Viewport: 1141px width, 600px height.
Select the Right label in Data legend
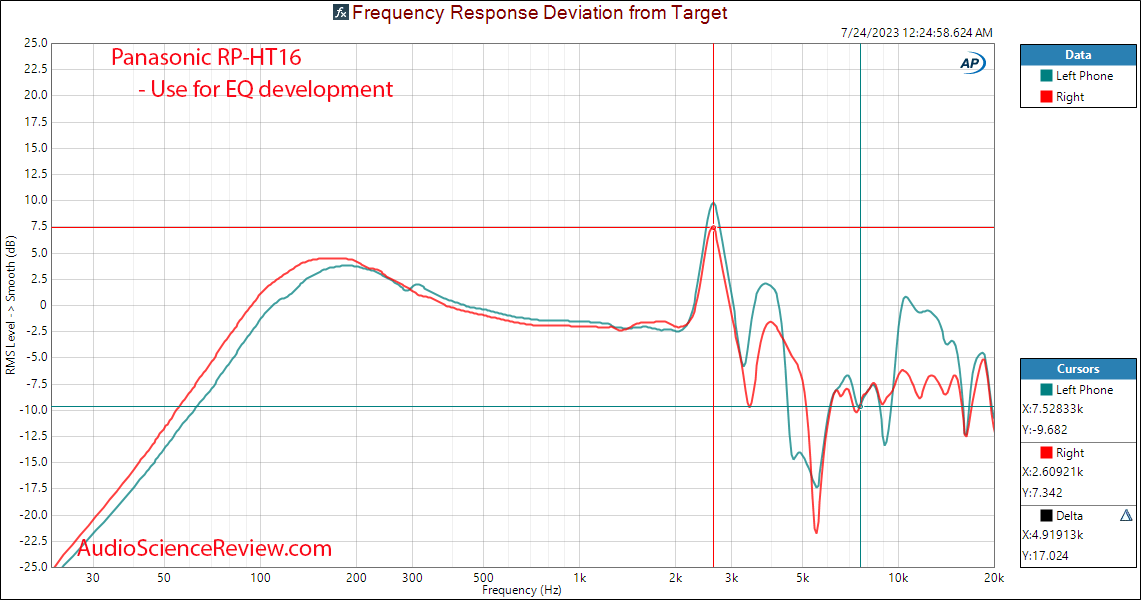[1070, 97]
